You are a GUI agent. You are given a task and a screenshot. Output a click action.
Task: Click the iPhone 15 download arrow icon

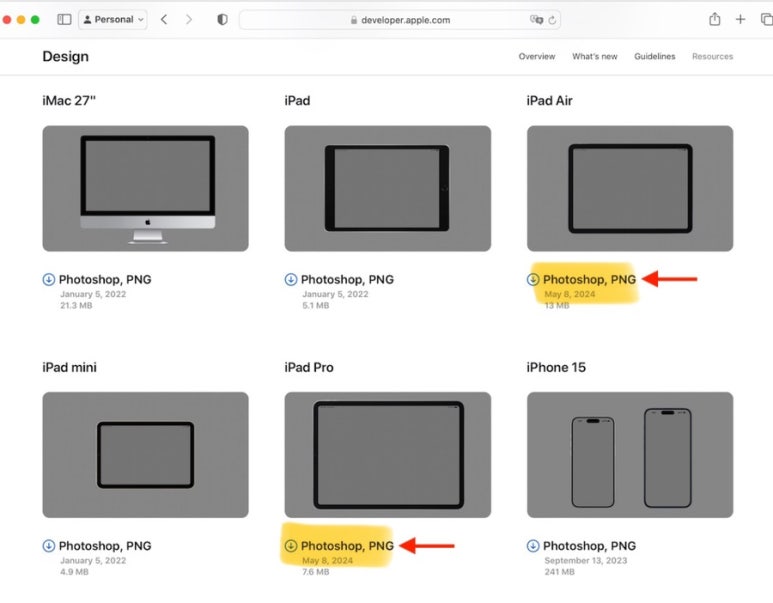533,546
